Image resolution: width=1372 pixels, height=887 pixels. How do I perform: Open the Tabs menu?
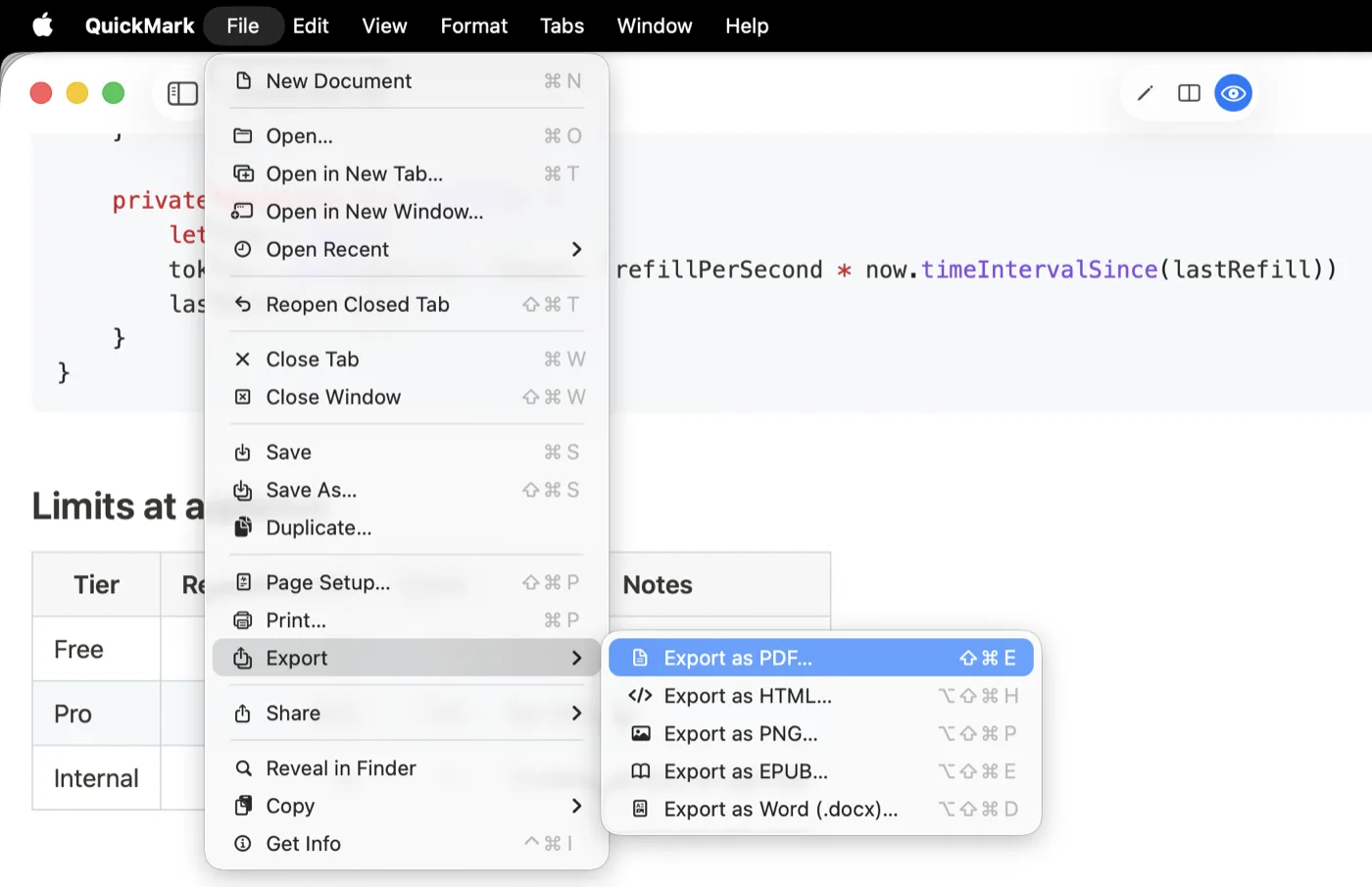563,25
